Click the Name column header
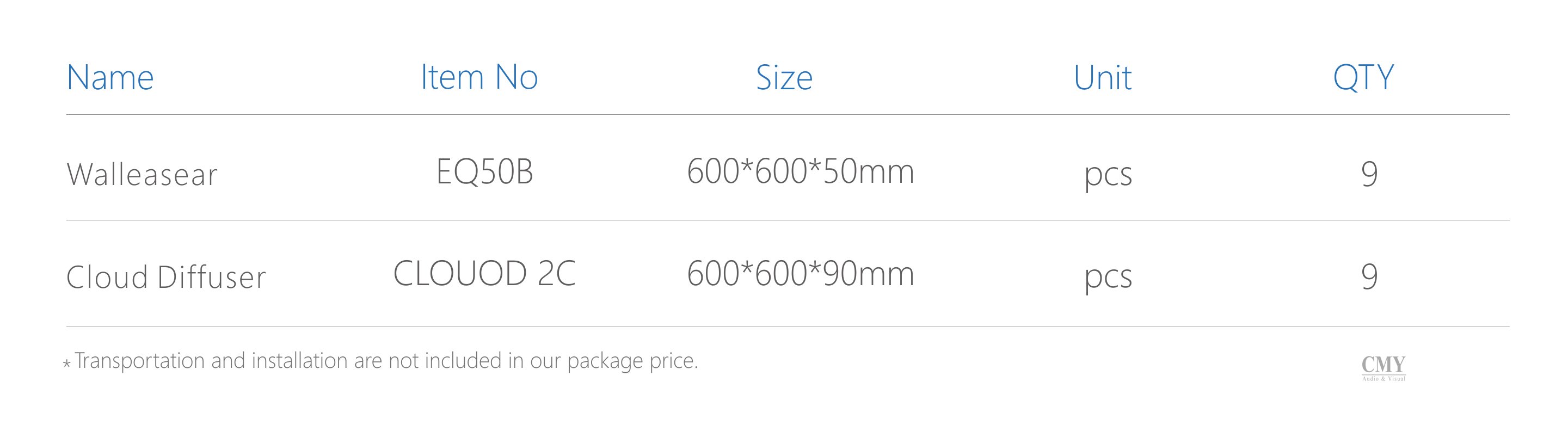Viewport: 1568px width, 425px height. 110,78
